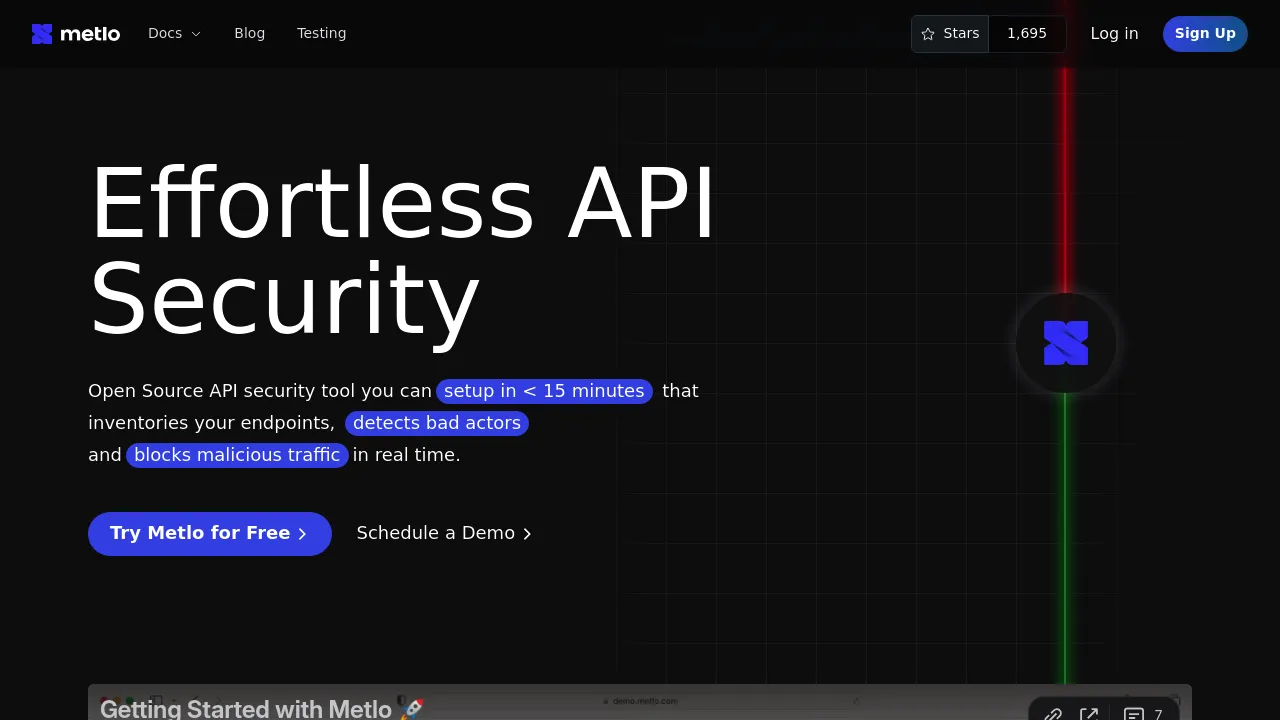Click the 'setup in < 15 minutes' highlight

click(544, 391)
